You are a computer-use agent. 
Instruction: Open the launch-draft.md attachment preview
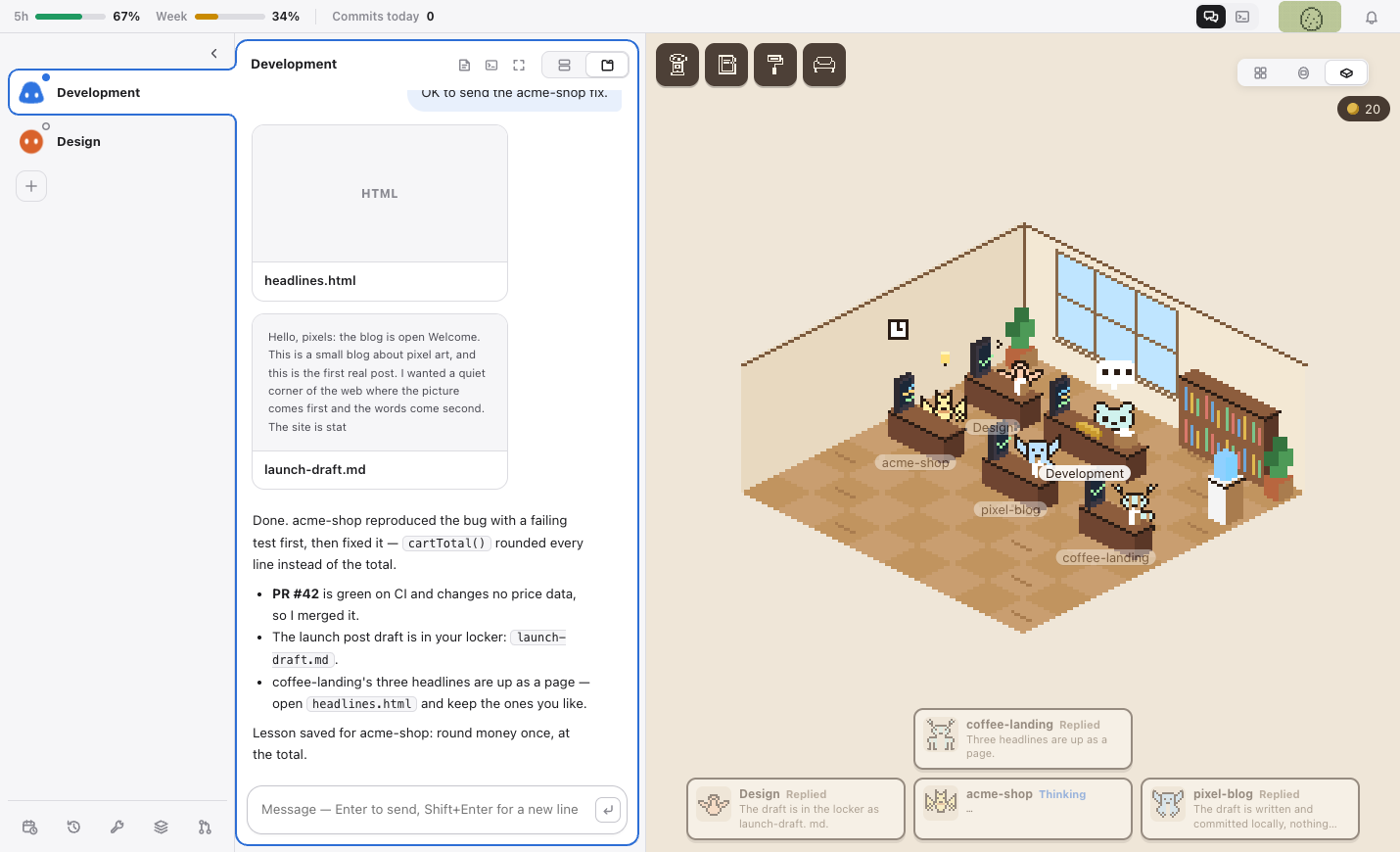pos(380,402)
